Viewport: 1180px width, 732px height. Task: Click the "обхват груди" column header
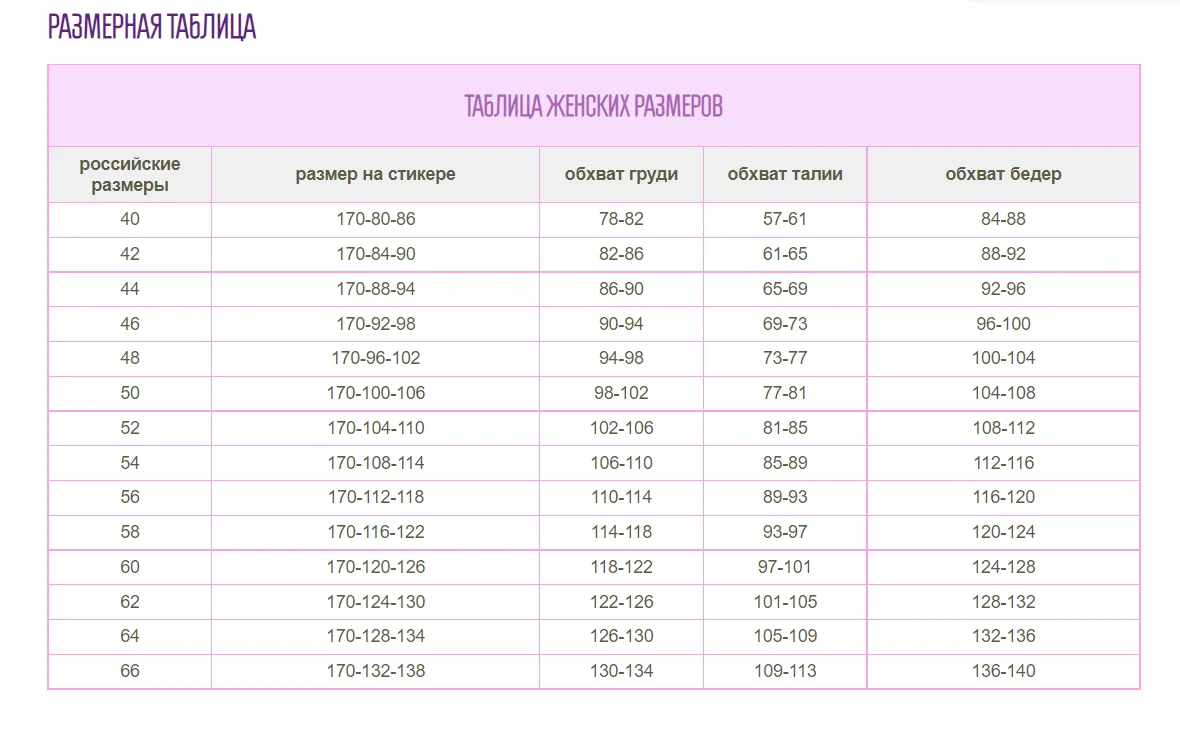[622, 174]
